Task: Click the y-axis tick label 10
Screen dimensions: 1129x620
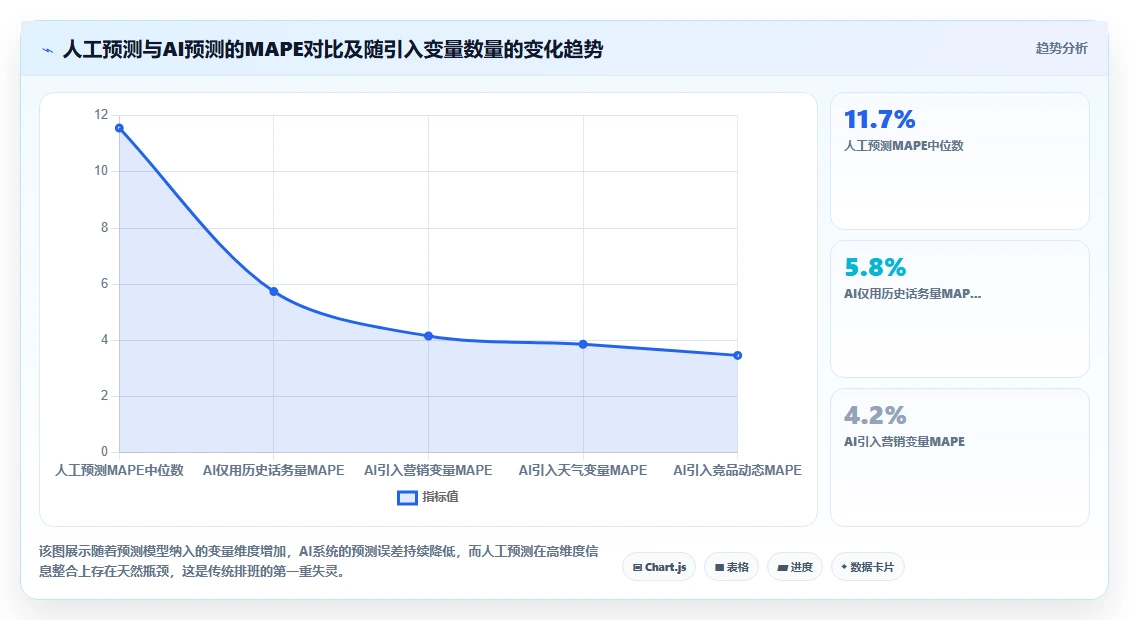Action: (101, 171)
